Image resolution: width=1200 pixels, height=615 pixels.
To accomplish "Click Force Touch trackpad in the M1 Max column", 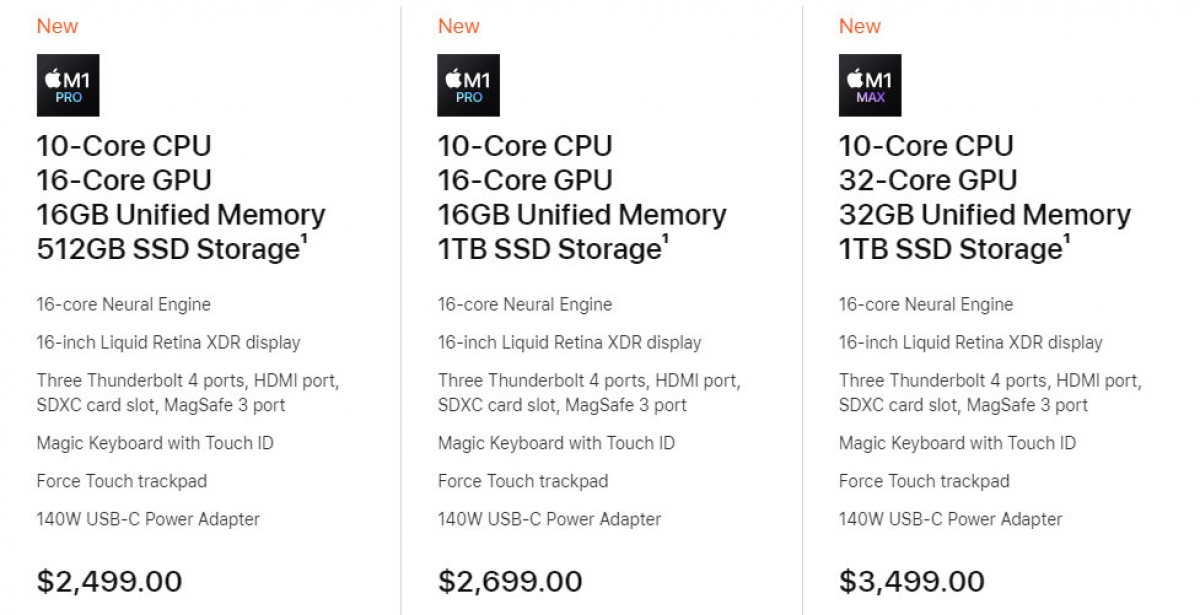I will [x=924, y=481].
